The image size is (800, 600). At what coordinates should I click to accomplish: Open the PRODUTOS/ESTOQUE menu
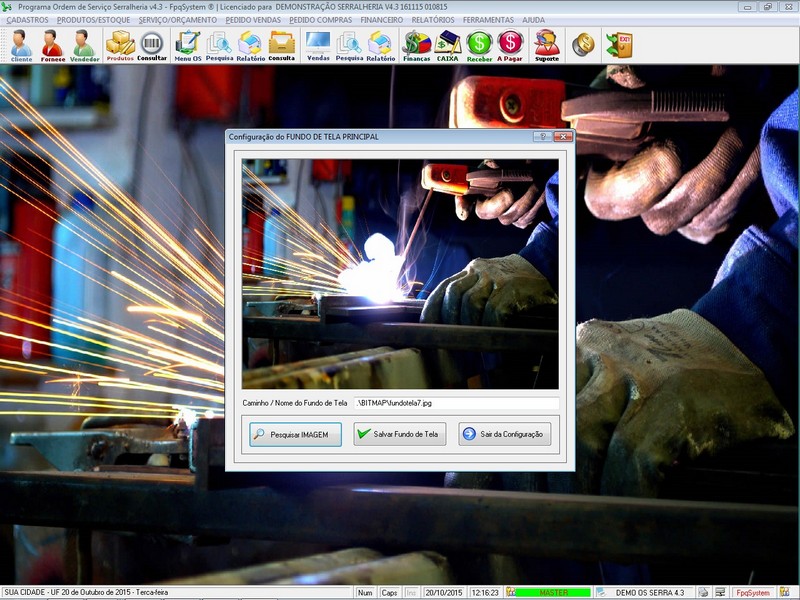[x=93, y=20]
